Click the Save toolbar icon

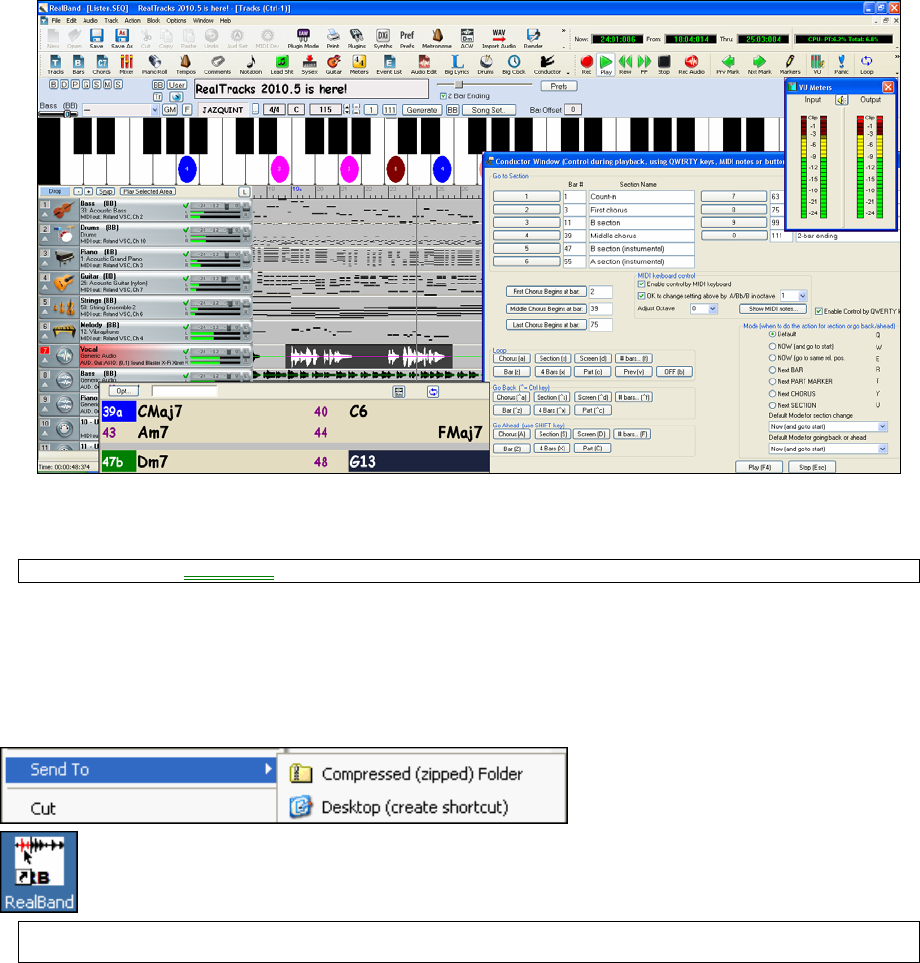[x=96, y=39]
